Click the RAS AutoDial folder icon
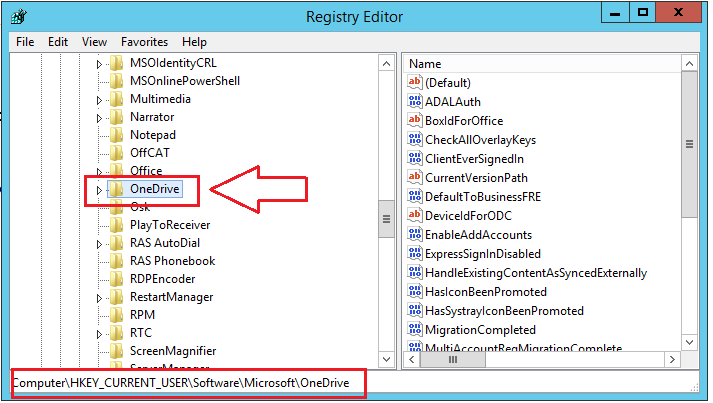This screenshot has height=403, width=713. tap(117, 243)
